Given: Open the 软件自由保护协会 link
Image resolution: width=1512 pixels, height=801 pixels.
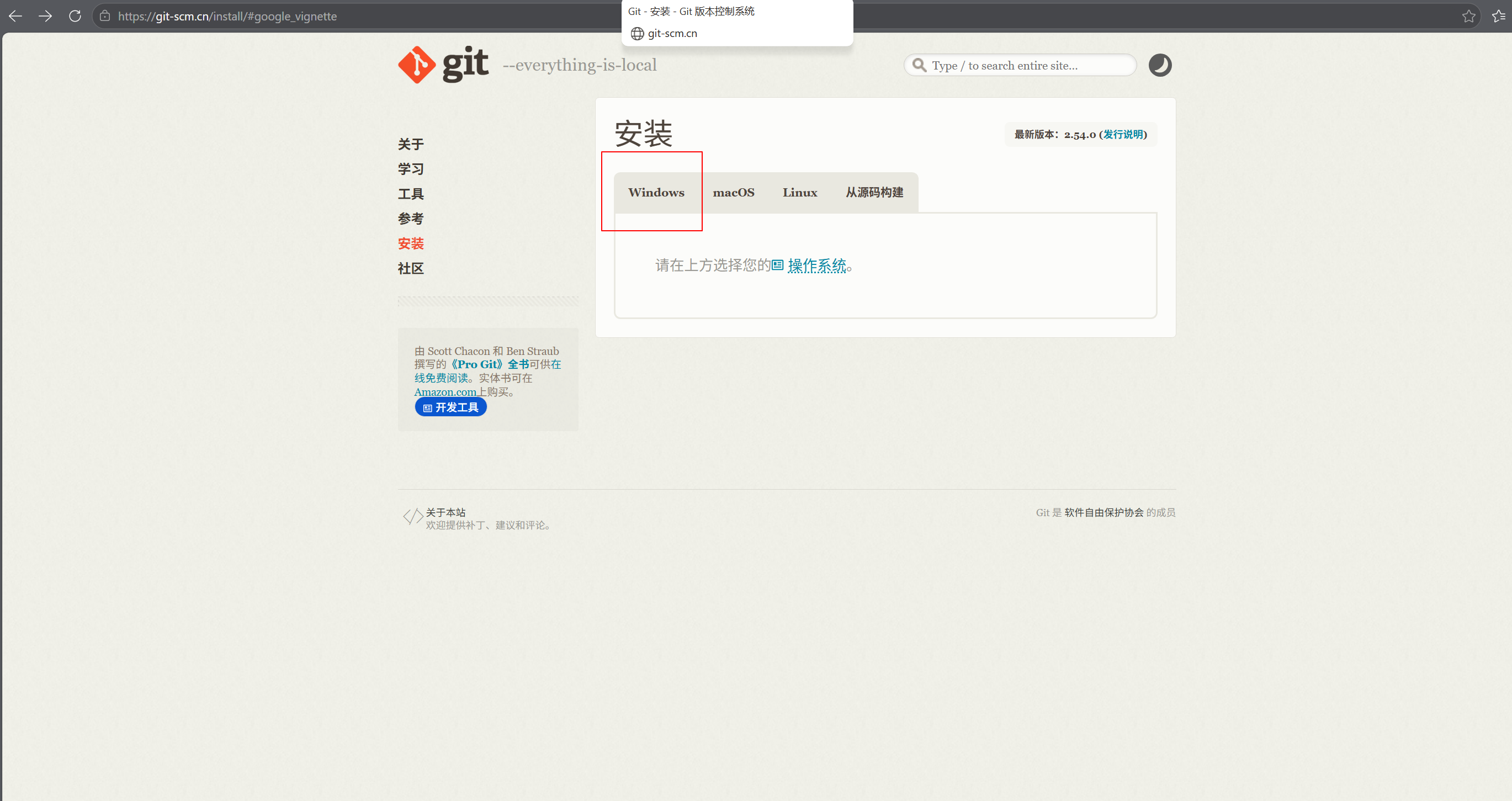Looking at the screenshot, I should [1104, 512].
